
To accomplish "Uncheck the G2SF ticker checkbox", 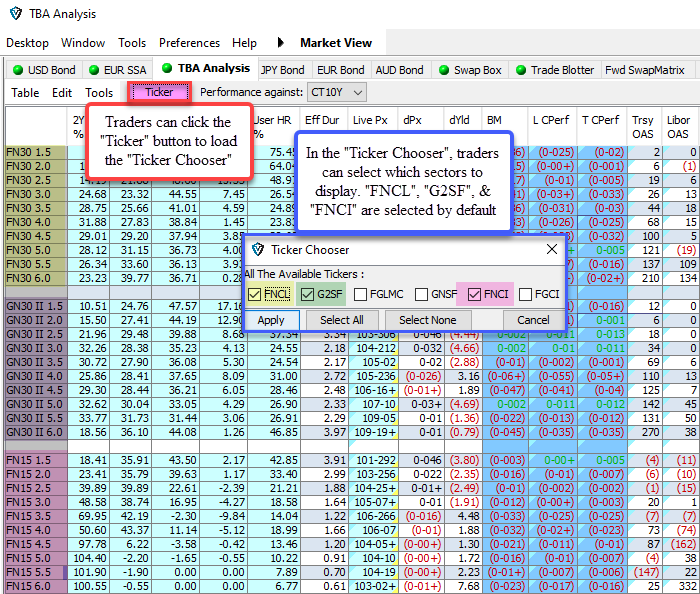I will point(307,294).
